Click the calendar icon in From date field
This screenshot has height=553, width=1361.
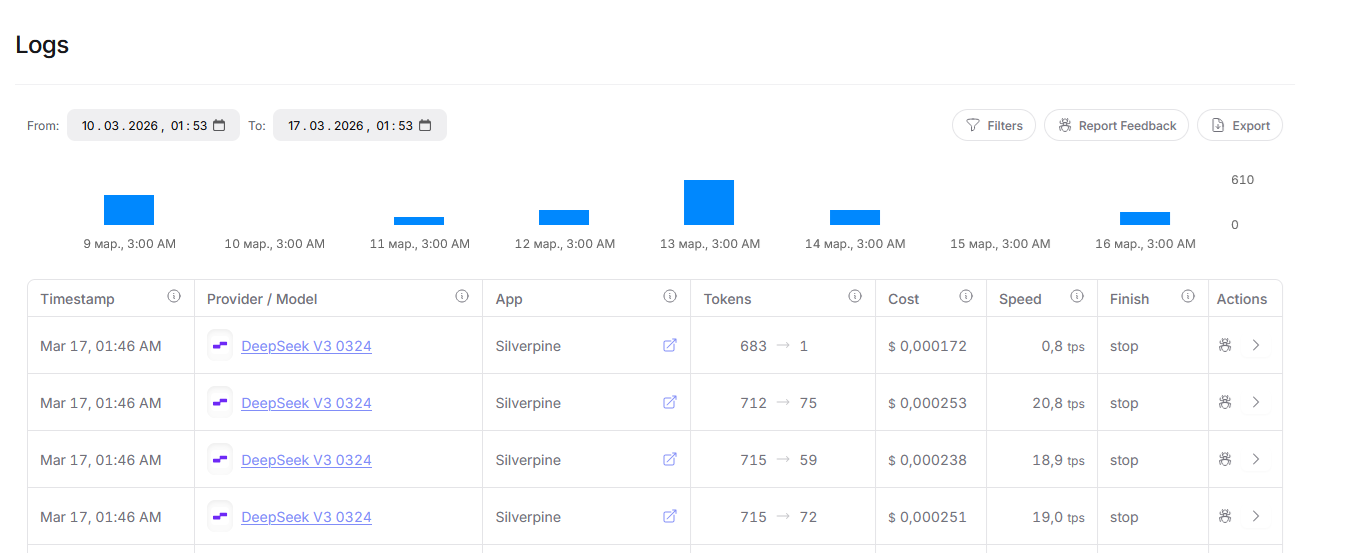coord(220,125)
